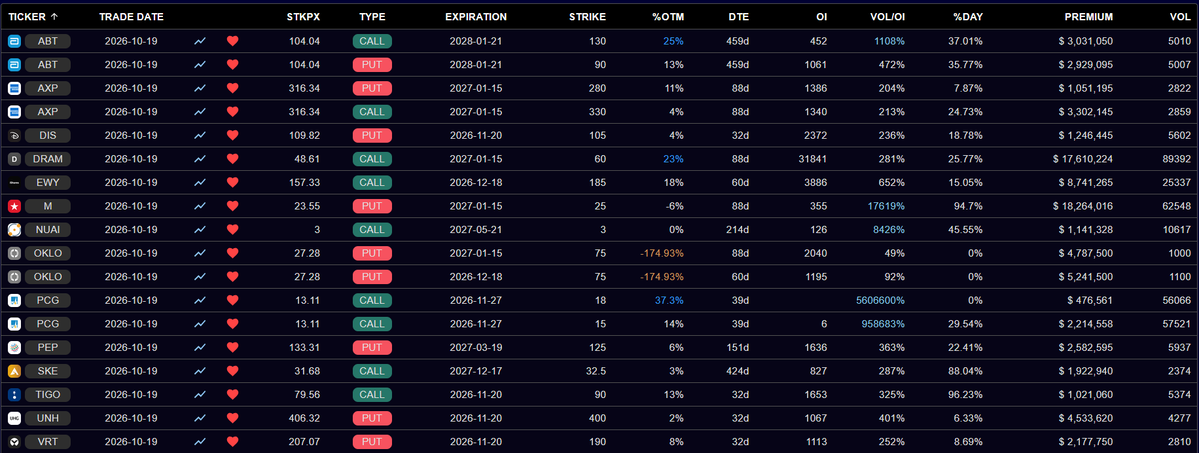Image resolution: width=1199 pixels, height=453 pixels.
Task: Click the DIS company logo icon
Action: 14,135
